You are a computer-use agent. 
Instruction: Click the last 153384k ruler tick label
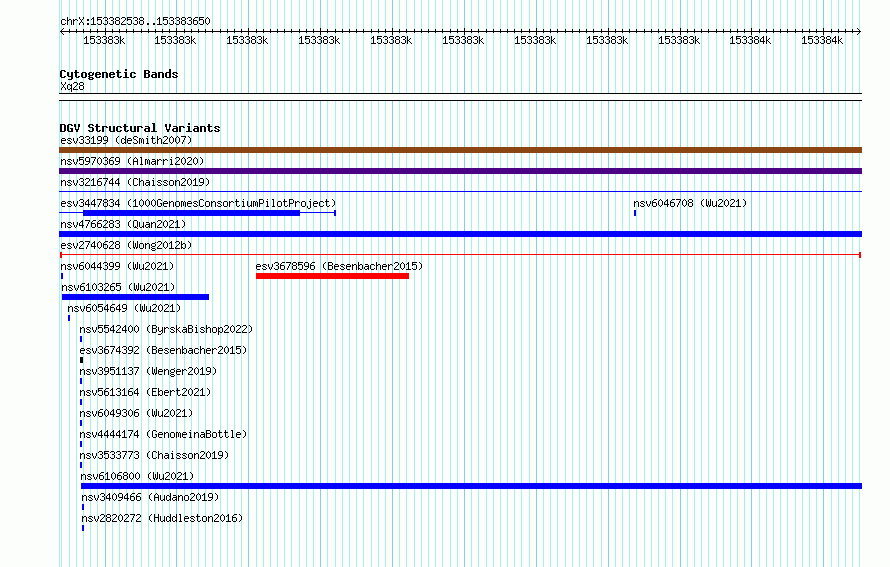822,40
